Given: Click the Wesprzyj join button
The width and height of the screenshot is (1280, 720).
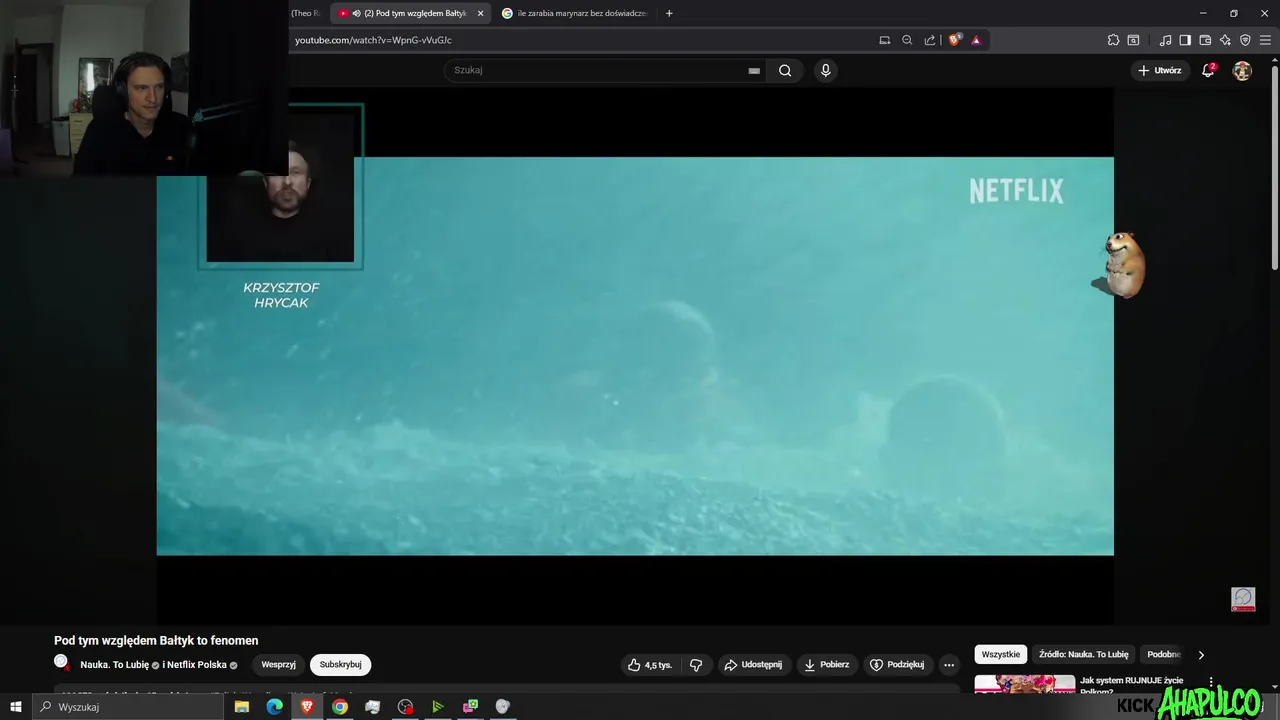Looking at the screenshot, I should point(278,665).
